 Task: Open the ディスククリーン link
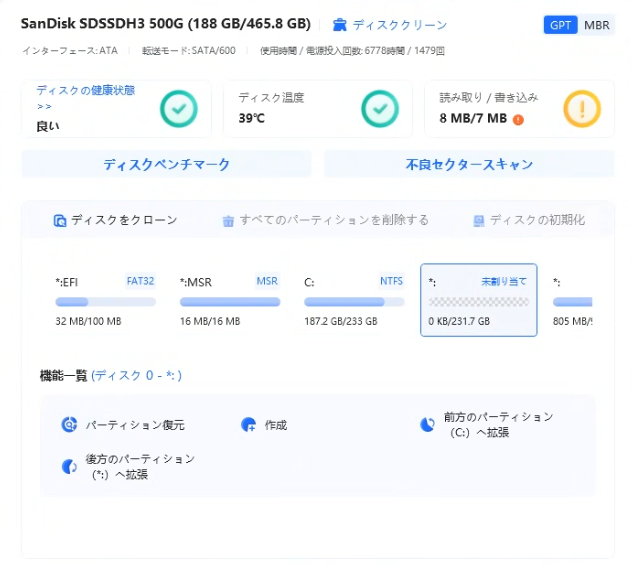coord(399,25)
